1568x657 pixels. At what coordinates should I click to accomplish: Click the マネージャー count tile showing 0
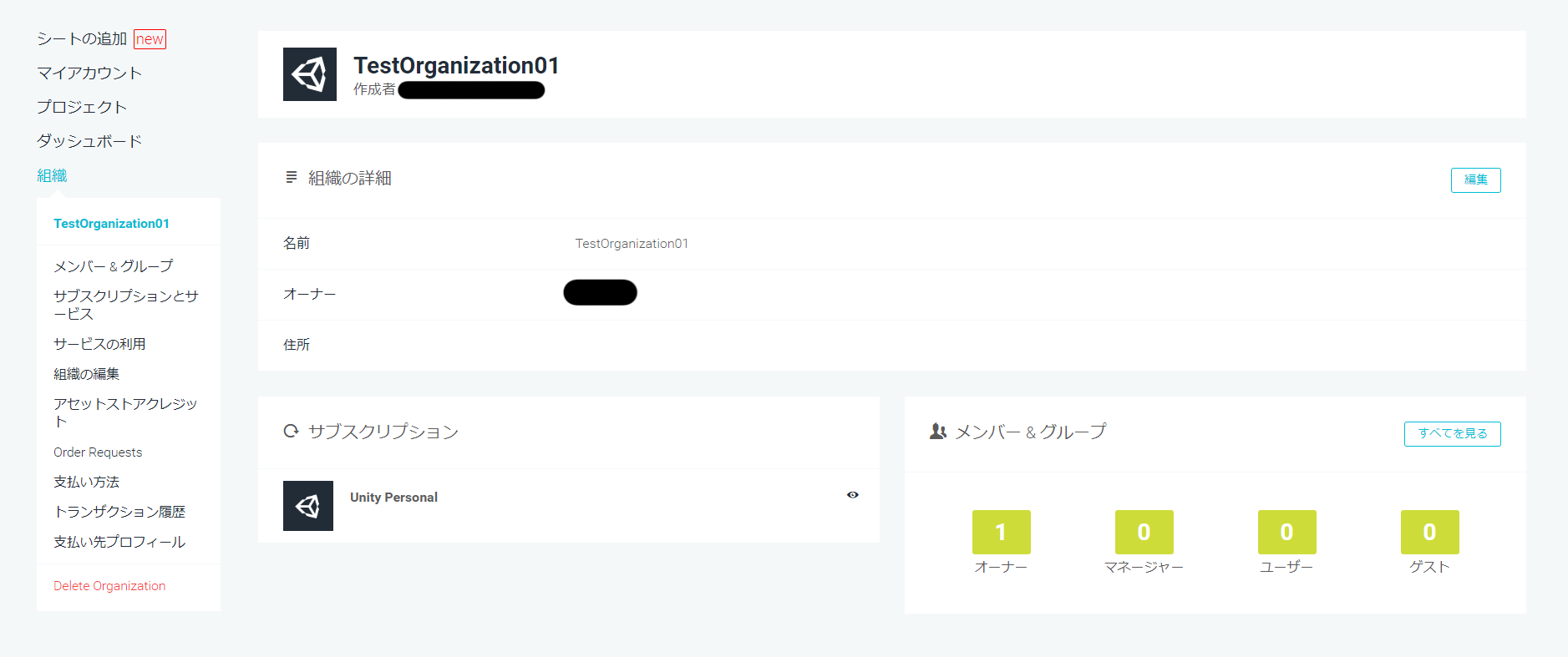1144,532
